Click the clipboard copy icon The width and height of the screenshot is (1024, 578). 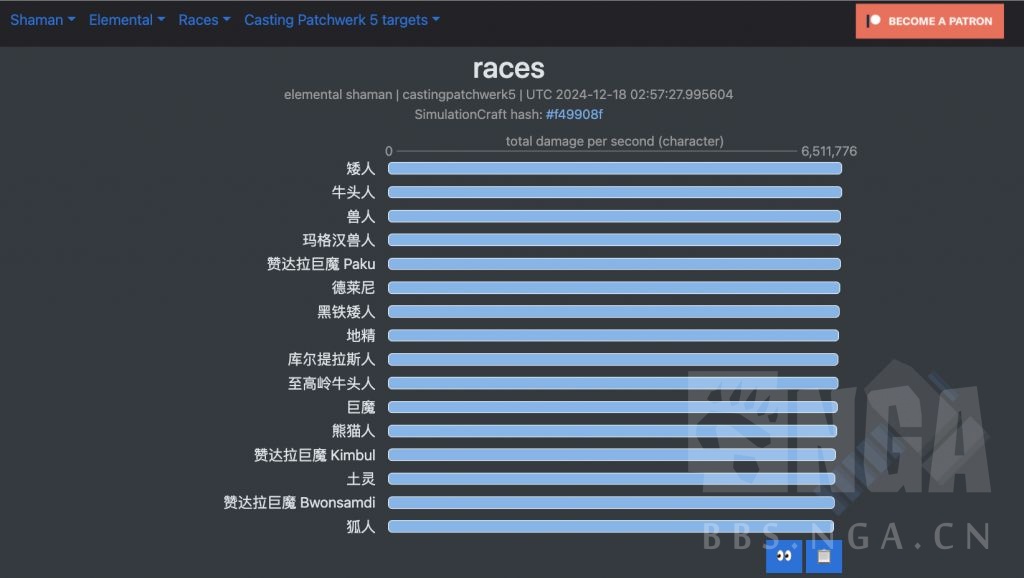823,557
